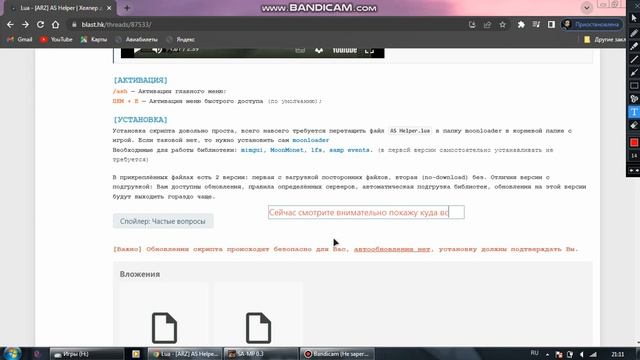The image size is (640, 360).
Task: Open browser extensions puzzle menu
Action: click(521, 24)
